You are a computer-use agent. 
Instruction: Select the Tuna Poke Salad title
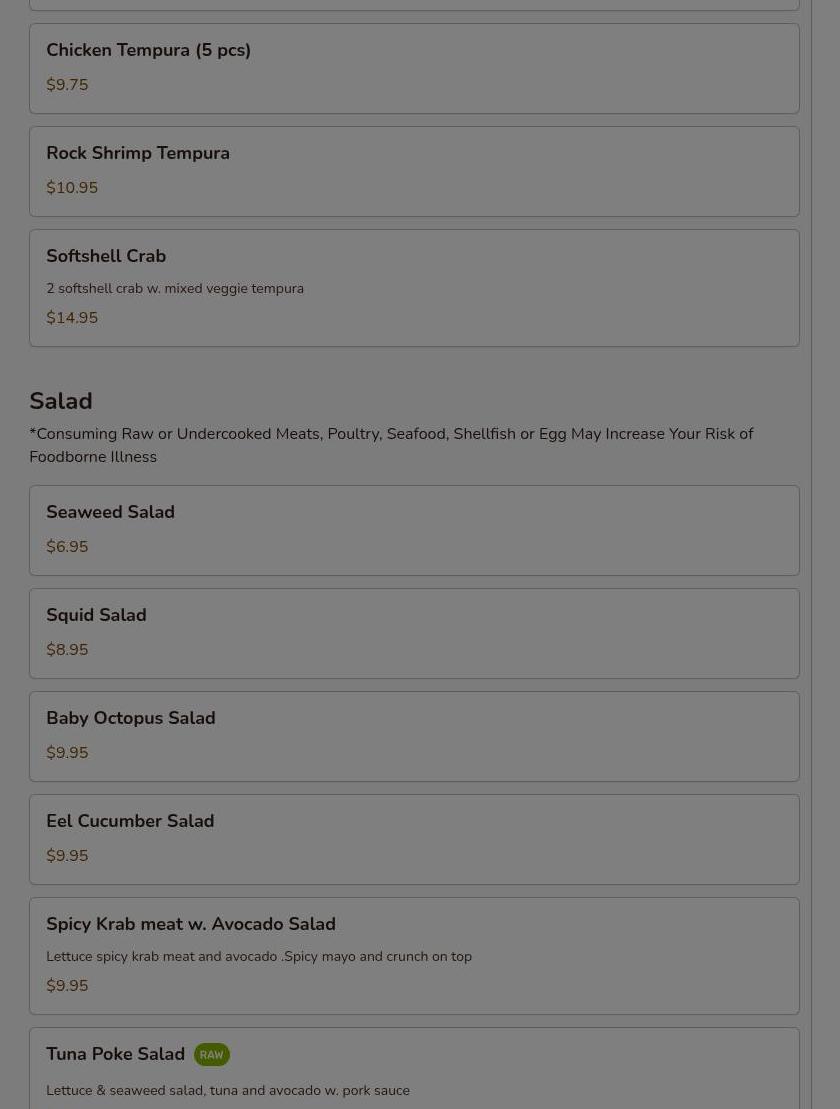coord(115,1054)
